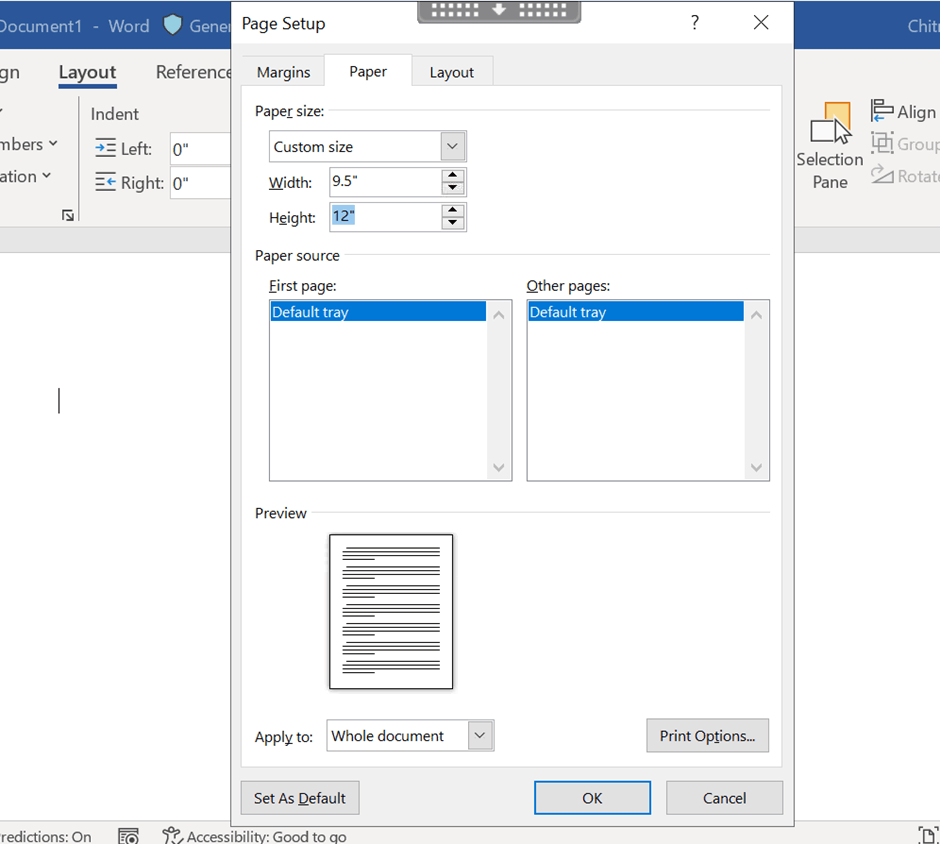Click the paper Width input field
This screenshot has width=940, height=844.
tap(385, 182)
